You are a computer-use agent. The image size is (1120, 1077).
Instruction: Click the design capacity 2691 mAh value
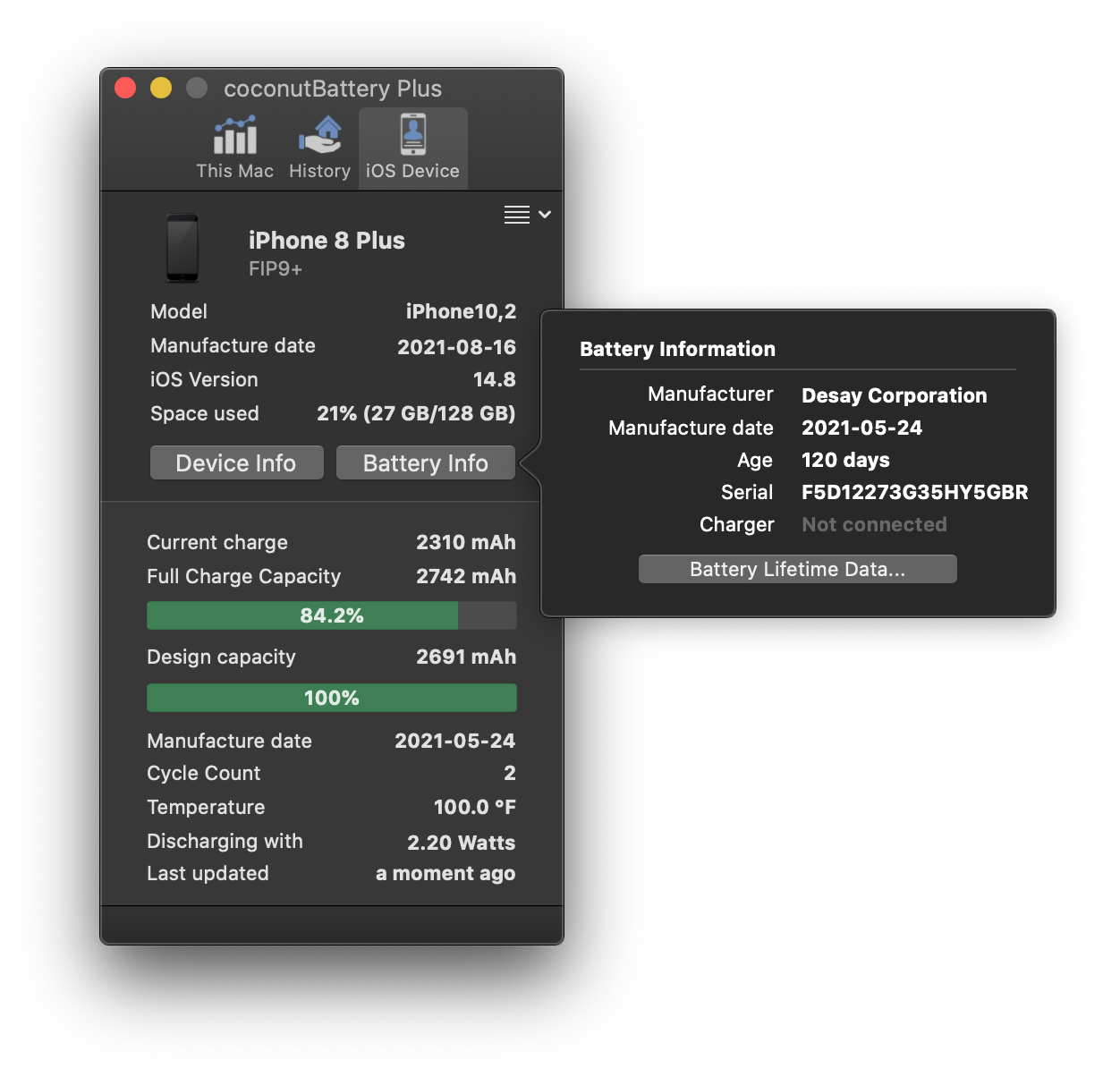[465, 657]
